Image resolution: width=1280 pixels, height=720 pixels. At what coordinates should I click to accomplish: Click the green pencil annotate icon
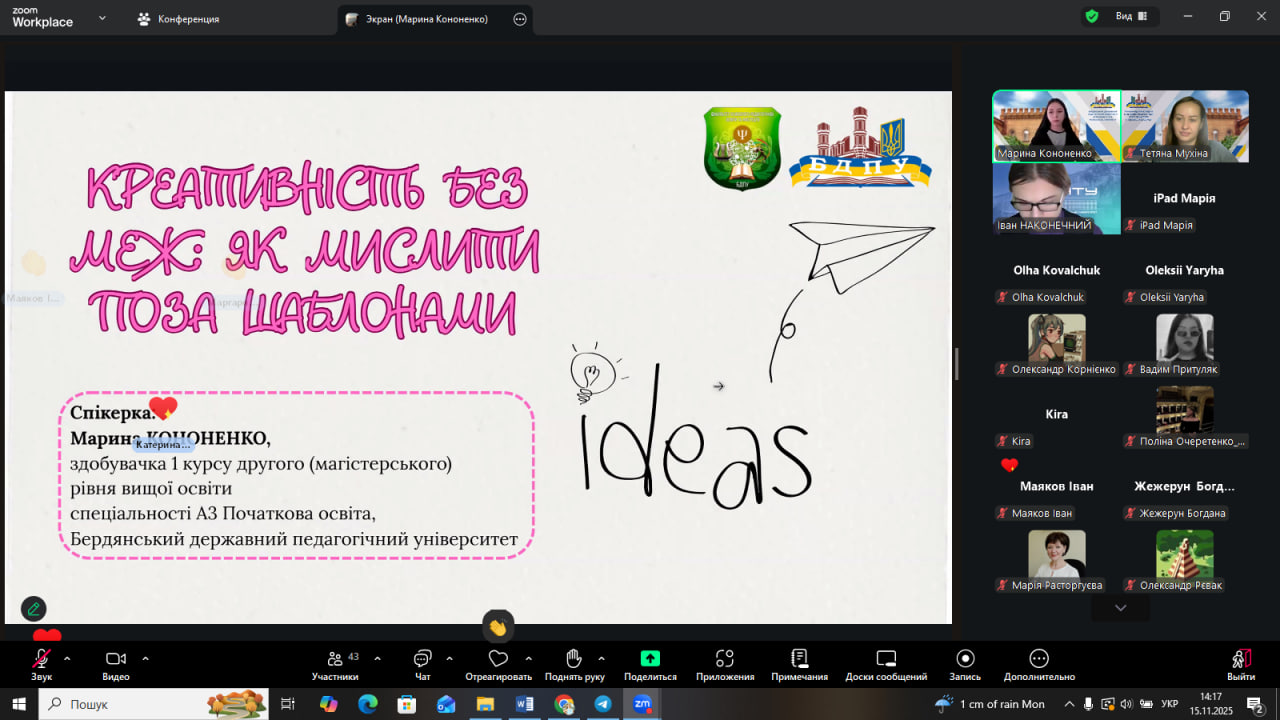(x=34, y=608)
